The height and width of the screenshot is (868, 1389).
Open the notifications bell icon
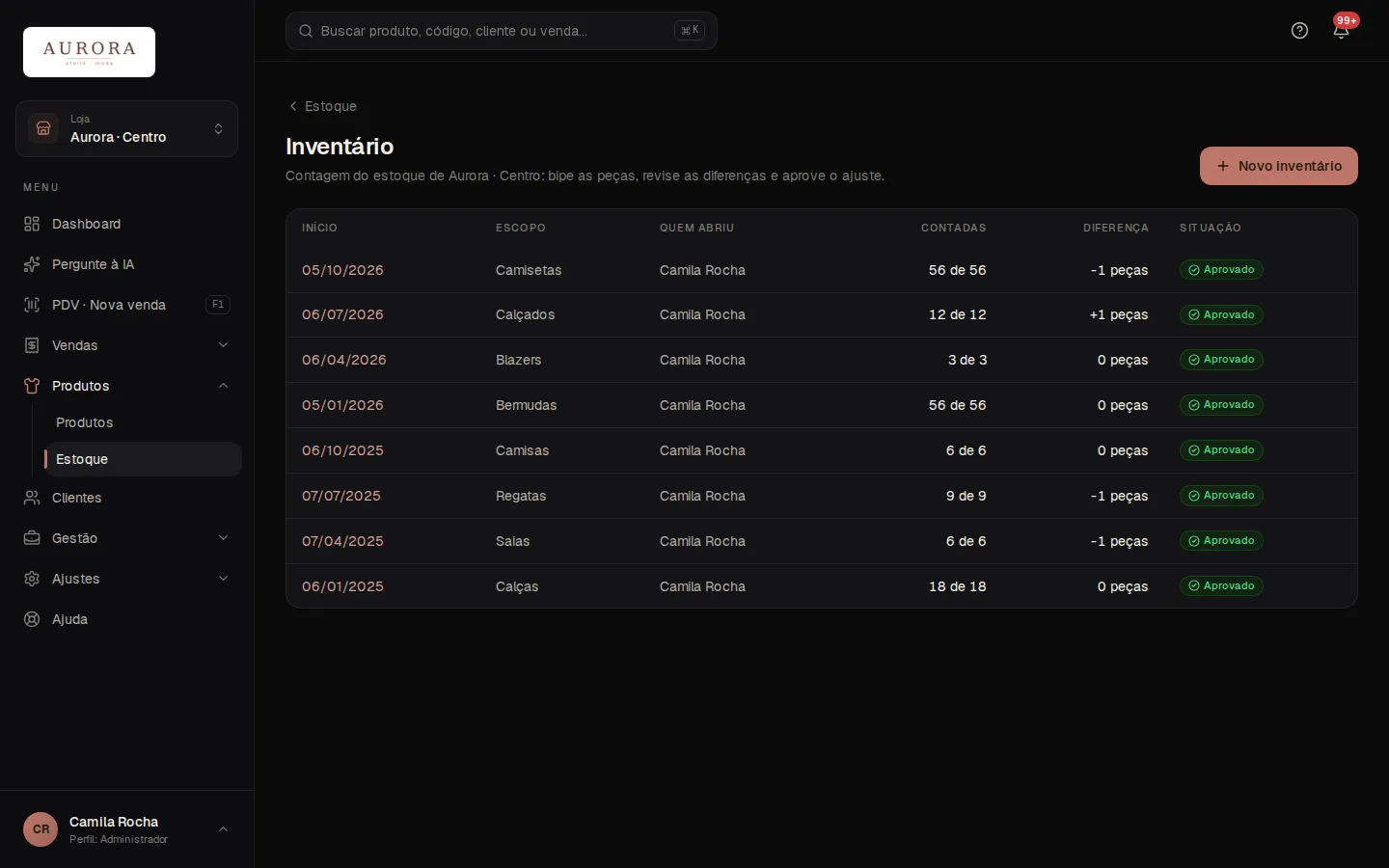1341,31
